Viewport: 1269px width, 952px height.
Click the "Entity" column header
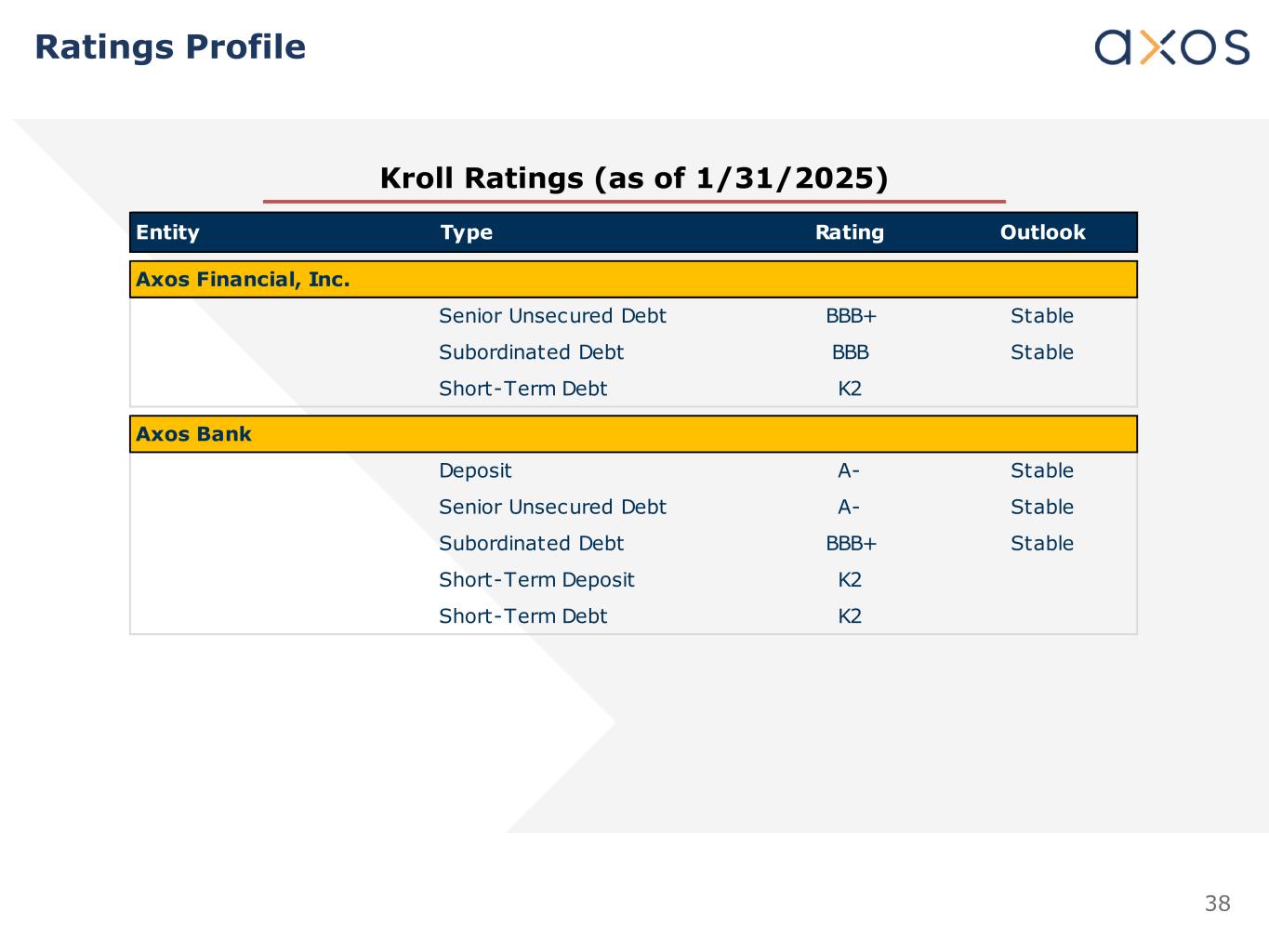click(167, 232)
